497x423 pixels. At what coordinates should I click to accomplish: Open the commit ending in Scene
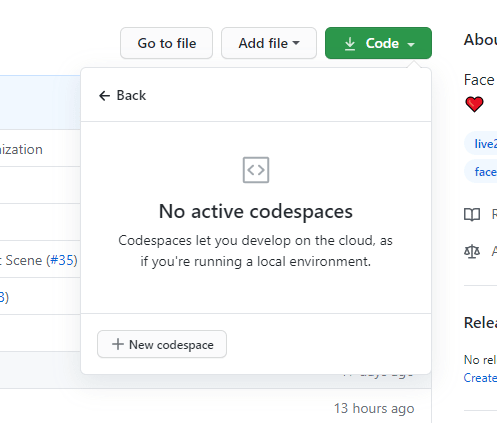click(x=22, y=260)
